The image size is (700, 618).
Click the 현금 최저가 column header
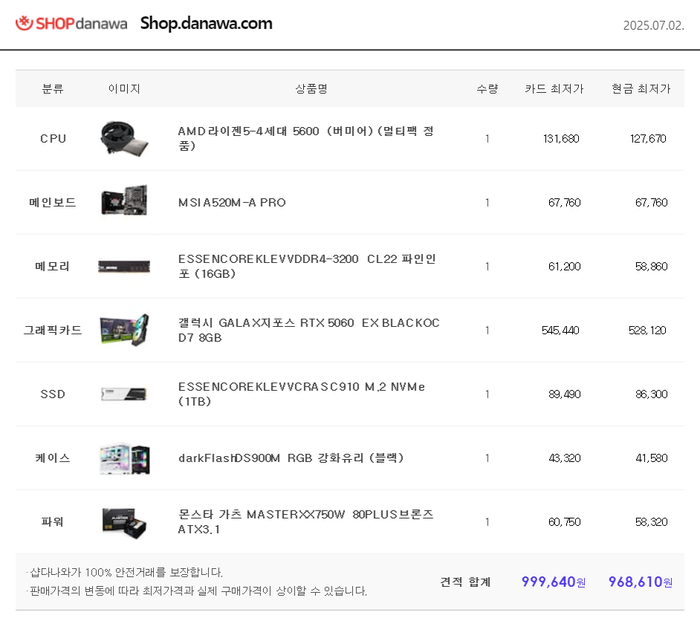[x=641, y=88]
